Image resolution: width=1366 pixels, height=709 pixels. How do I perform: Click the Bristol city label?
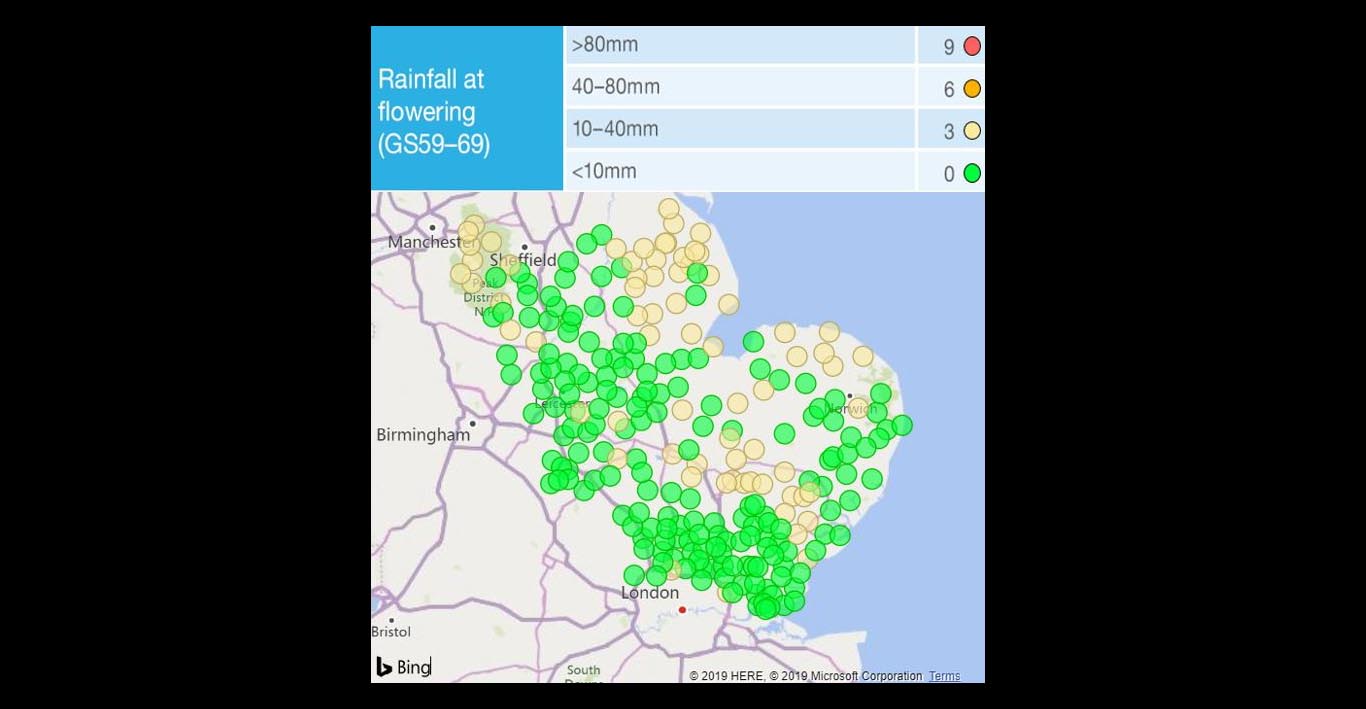[x=391, y=632]
